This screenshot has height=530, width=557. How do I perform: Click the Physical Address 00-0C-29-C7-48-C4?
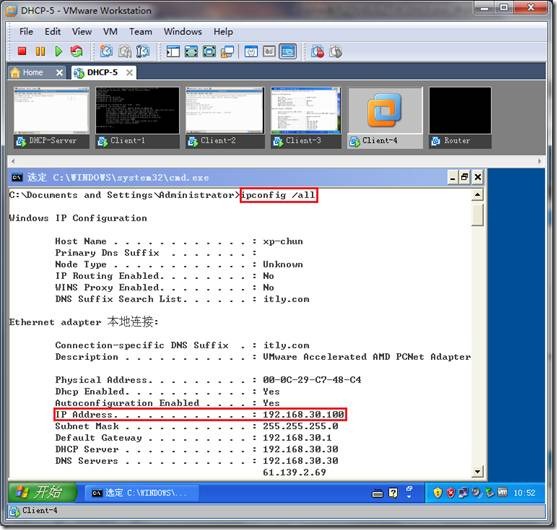click(x=312, y=380)
